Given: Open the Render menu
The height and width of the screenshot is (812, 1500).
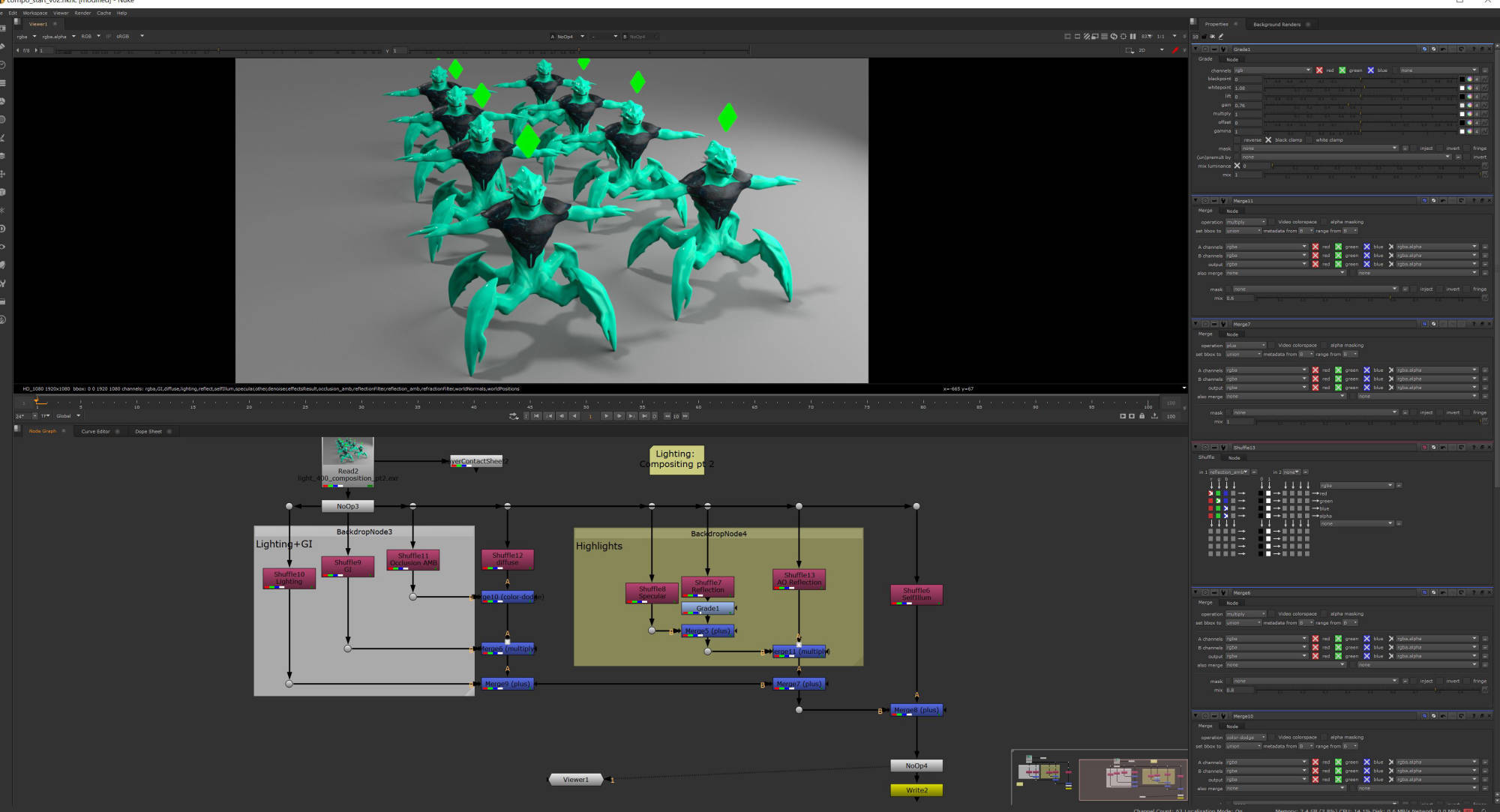Looking at the screenshot, I should (x=82, y=13).
